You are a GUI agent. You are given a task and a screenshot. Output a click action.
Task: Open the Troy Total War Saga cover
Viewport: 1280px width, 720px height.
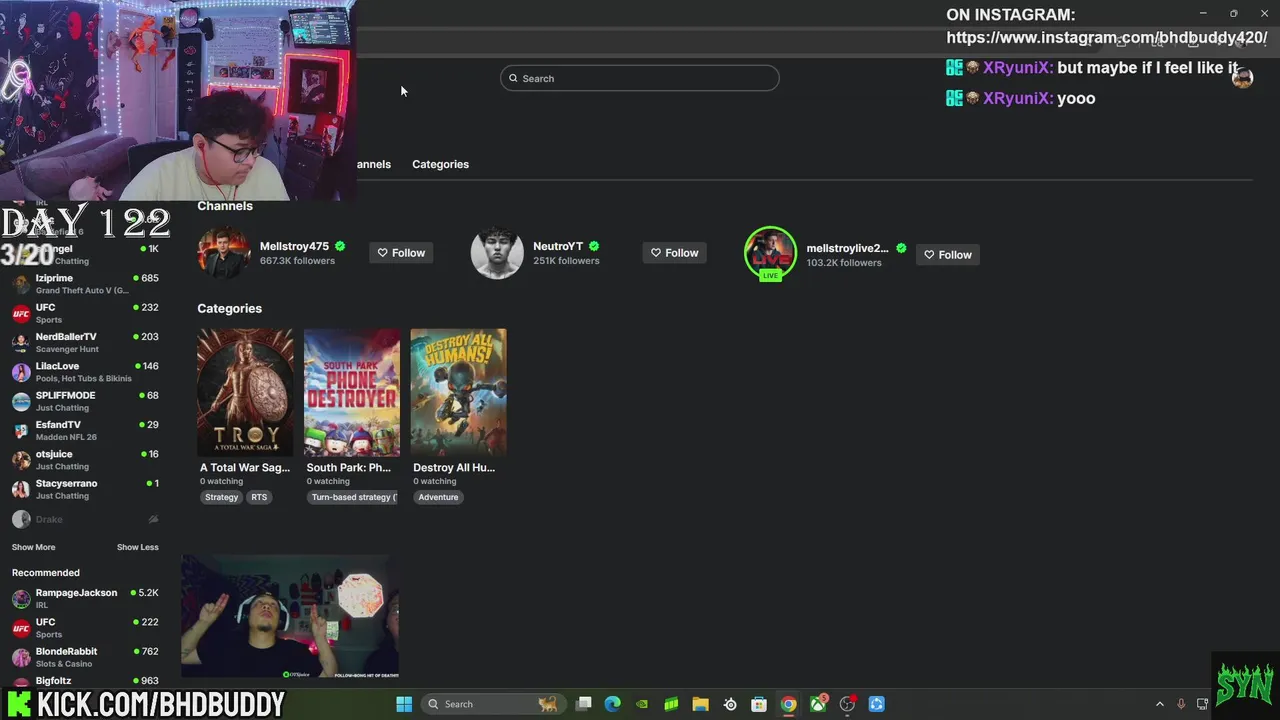pos(245,392)
